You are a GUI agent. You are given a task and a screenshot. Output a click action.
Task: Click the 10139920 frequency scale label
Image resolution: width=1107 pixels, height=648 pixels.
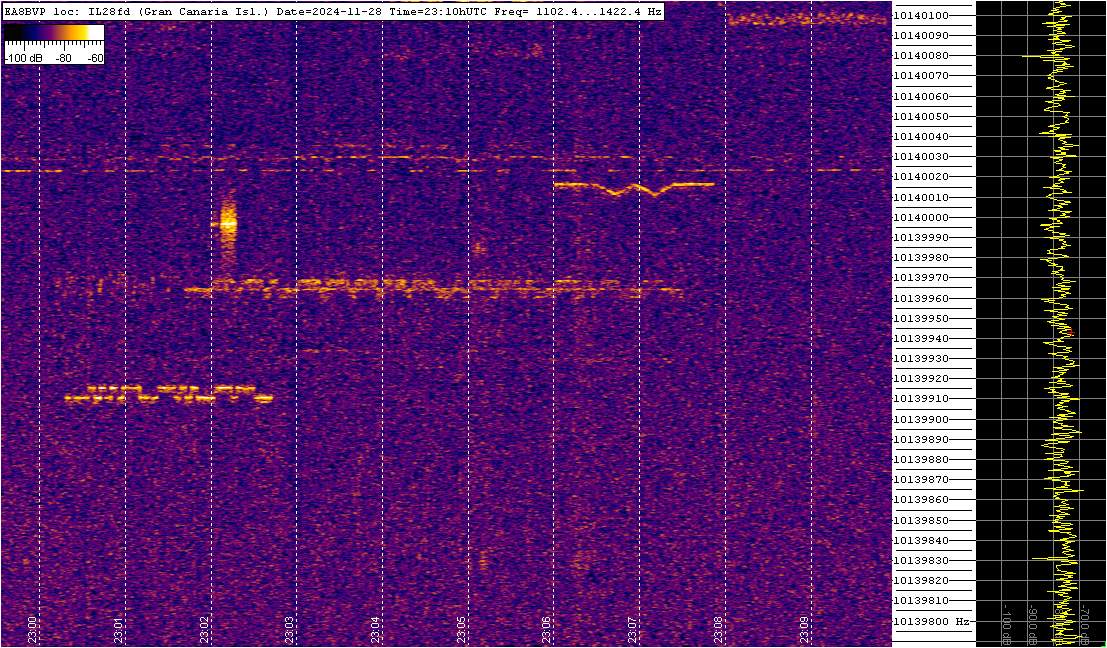click(921, 379)
